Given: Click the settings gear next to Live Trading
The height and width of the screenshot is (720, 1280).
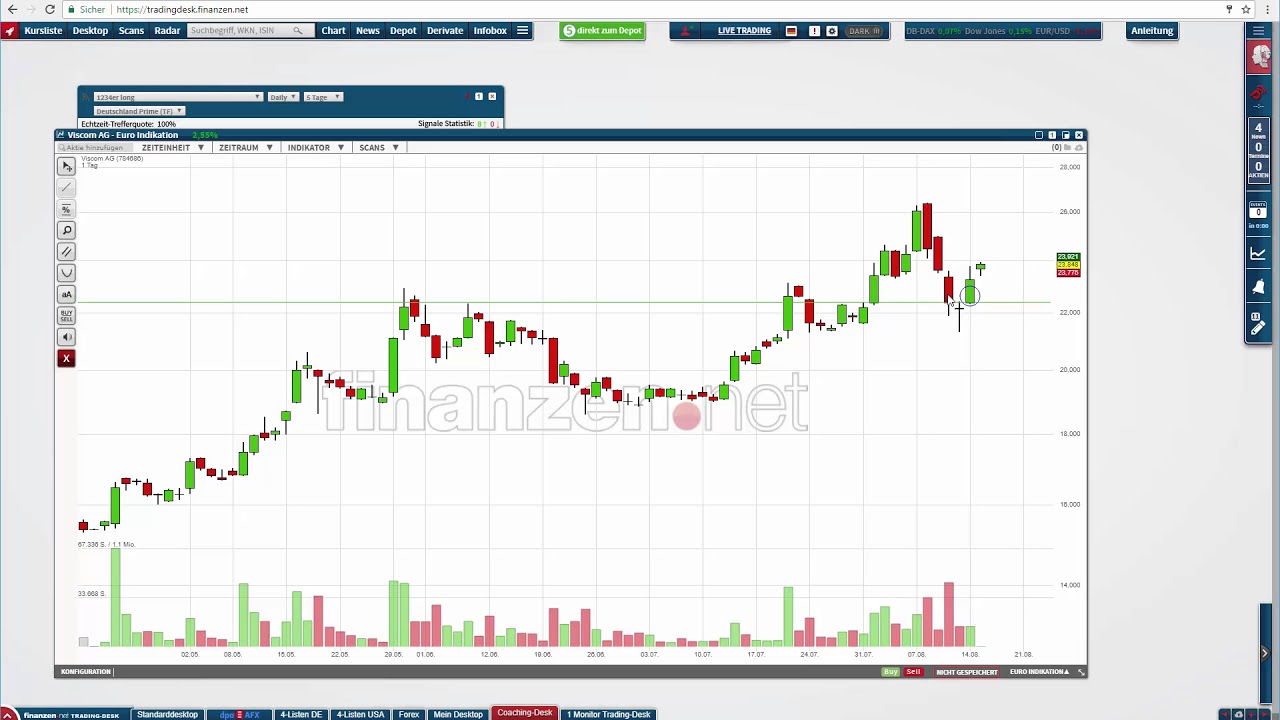Looking at the screenshot, I should [831, 31].
